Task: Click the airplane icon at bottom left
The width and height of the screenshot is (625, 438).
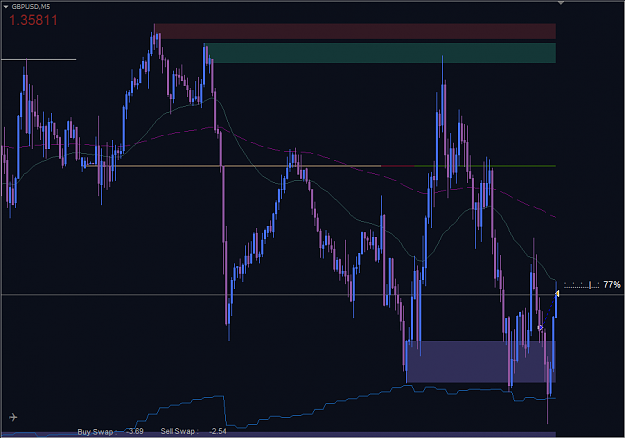Action: pos(13,417)
